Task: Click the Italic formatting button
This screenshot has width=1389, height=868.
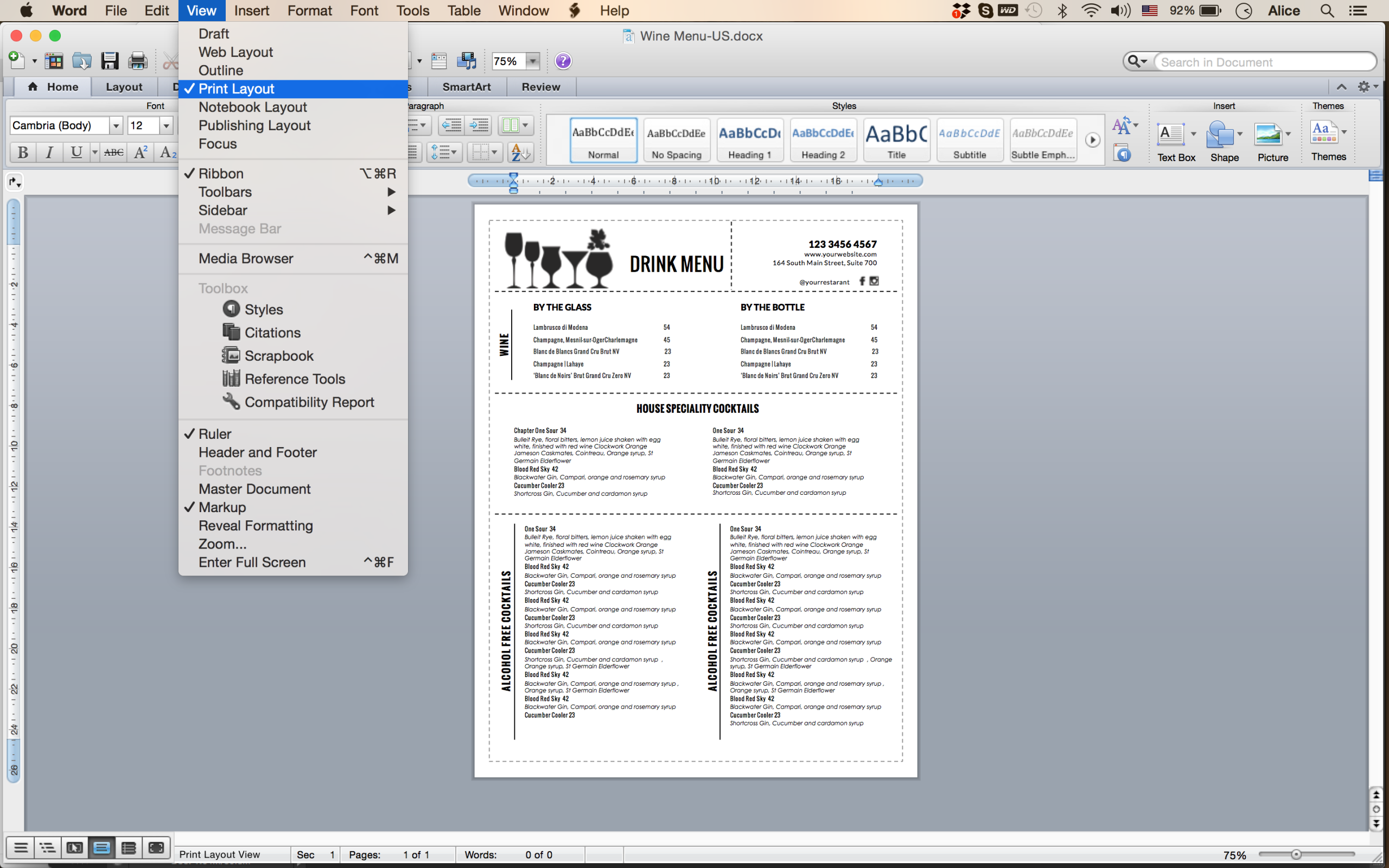Action: (x=49, y=152)
